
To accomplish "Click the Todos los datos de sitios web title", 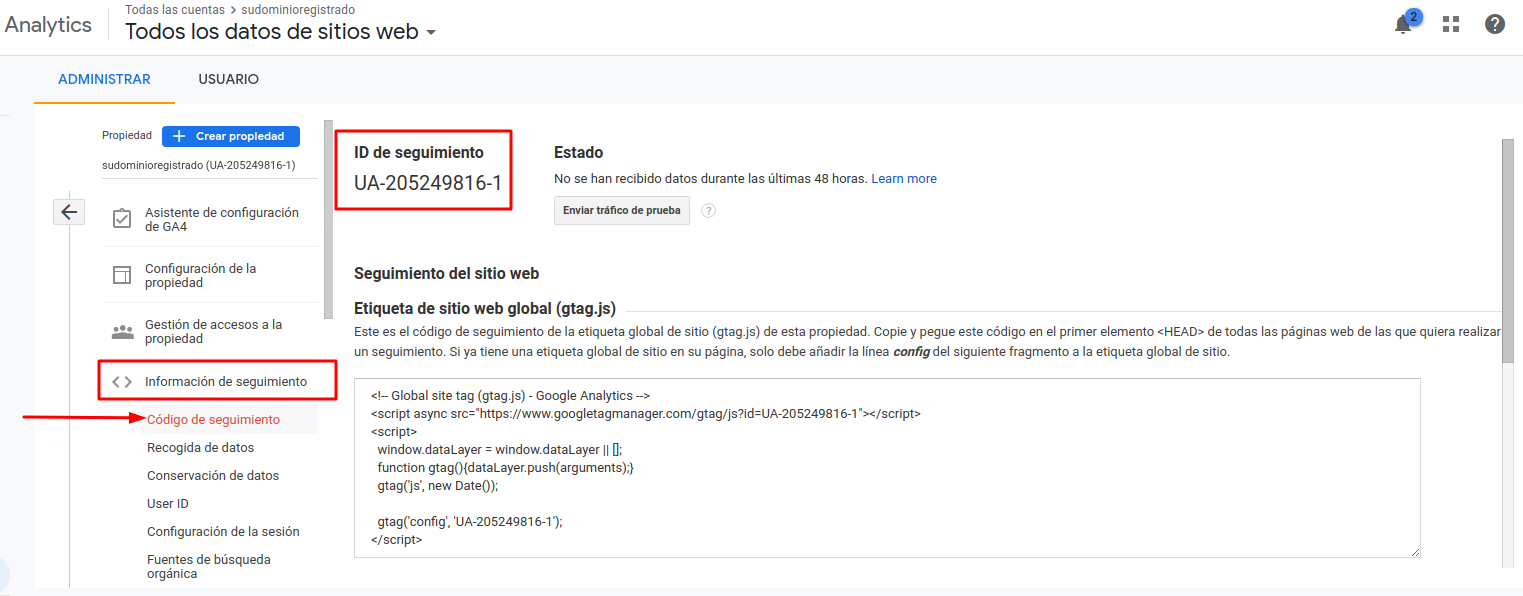I will click(x=272, y=31).
